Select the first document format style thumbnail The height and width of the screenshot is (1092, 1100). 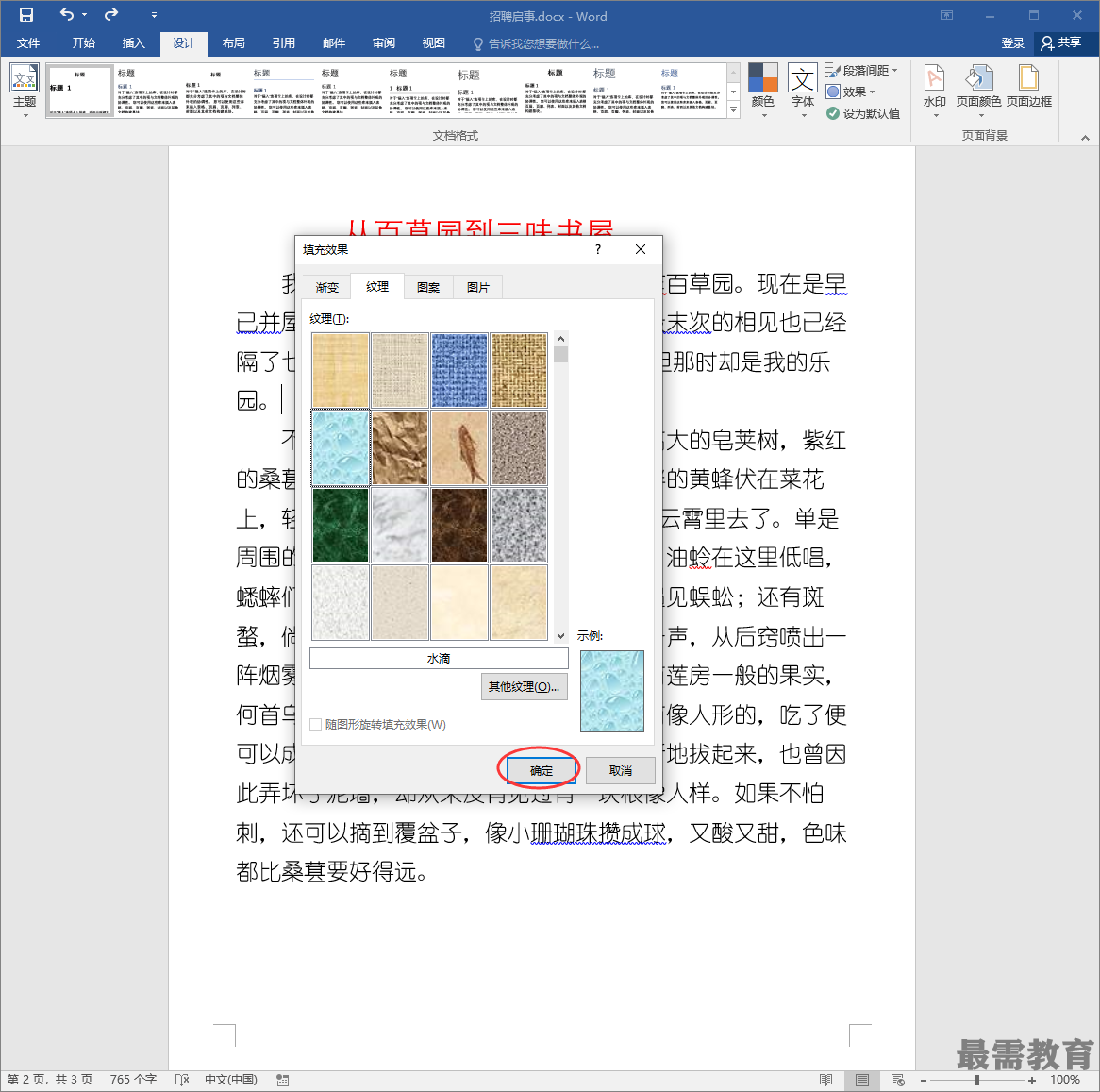pos(80,91)
